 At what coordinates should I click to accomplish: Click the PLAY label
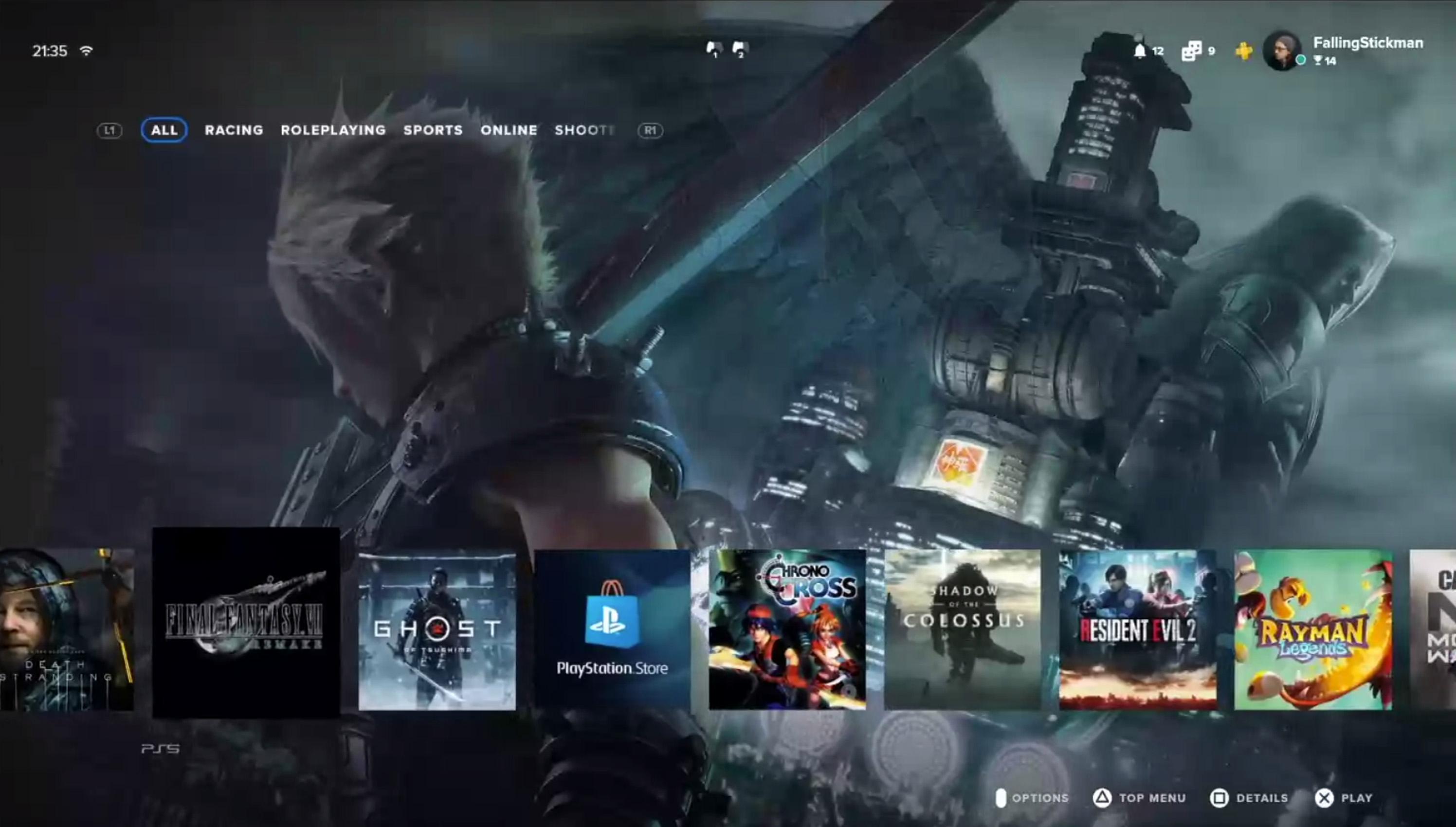[x=1357, y=798]
